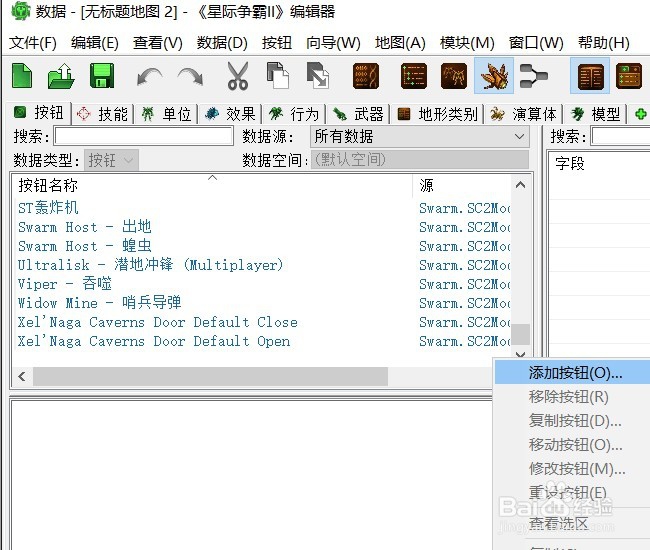
Task: Open the 窗口(W) menu
Action: tap(536, 43)
